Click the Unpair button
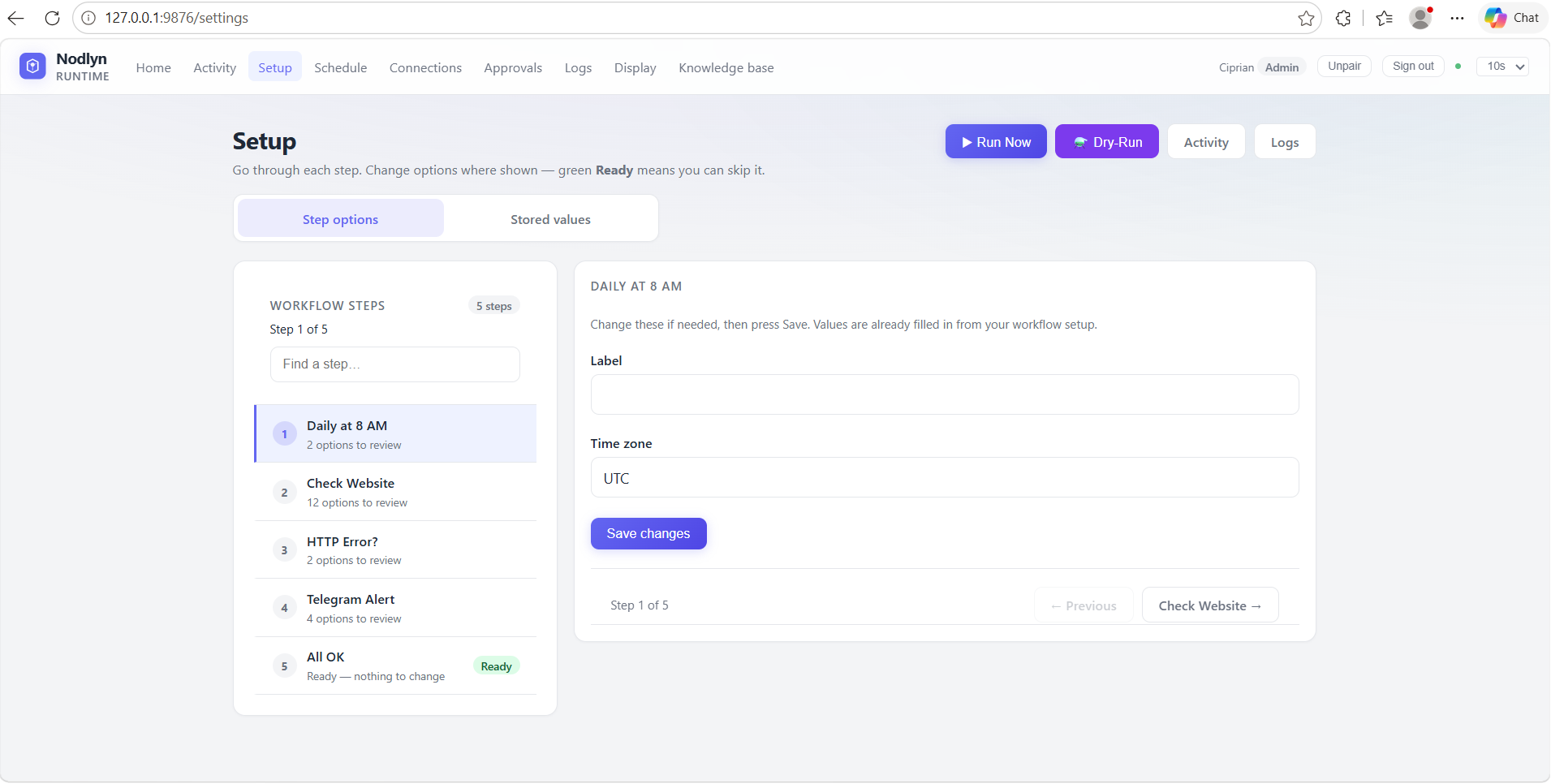This screenshot has width=1551, height=784. pos(1344,66)
